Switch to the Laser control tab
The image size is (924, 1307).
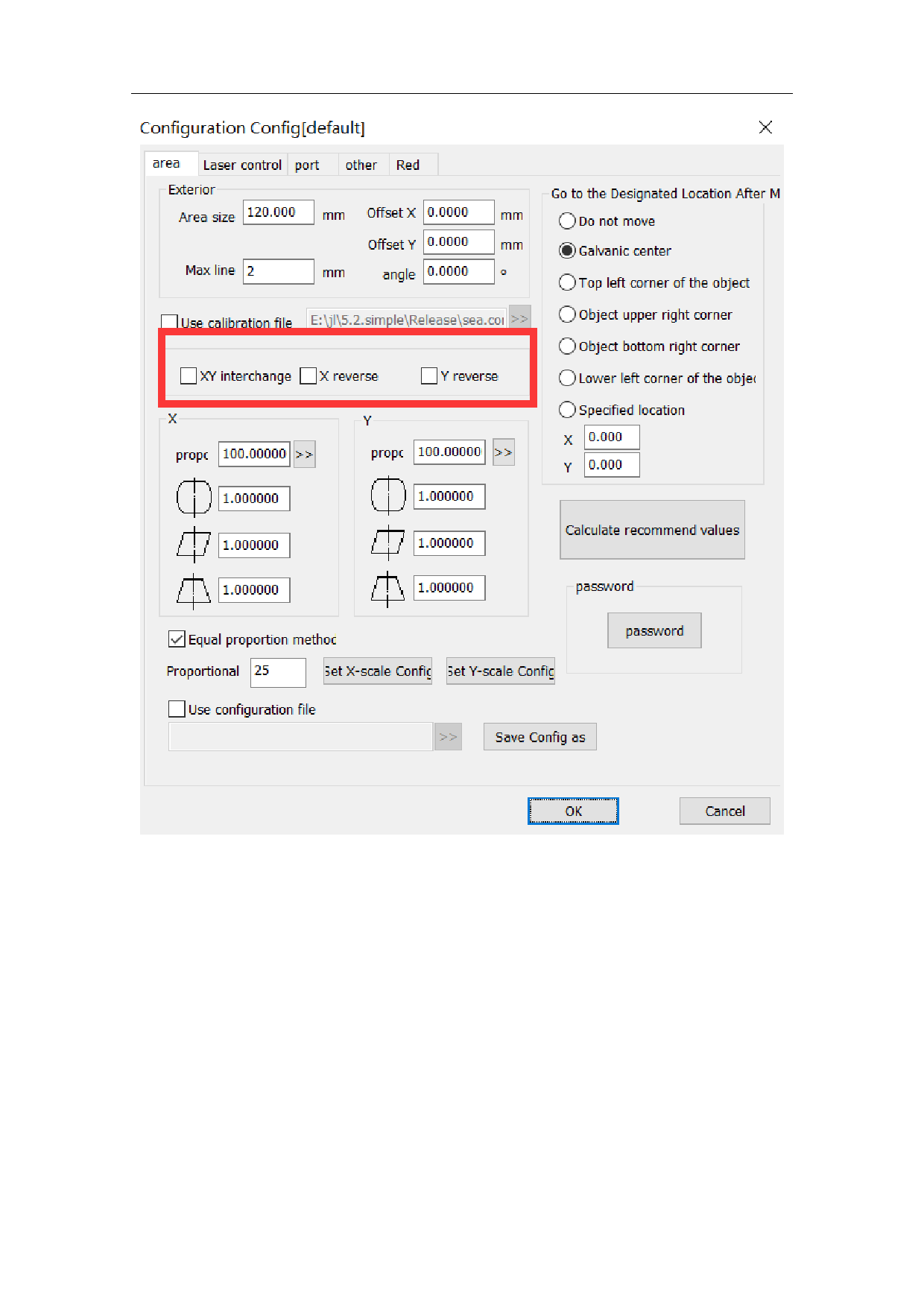pyautogui.click(x=242, y=165)
